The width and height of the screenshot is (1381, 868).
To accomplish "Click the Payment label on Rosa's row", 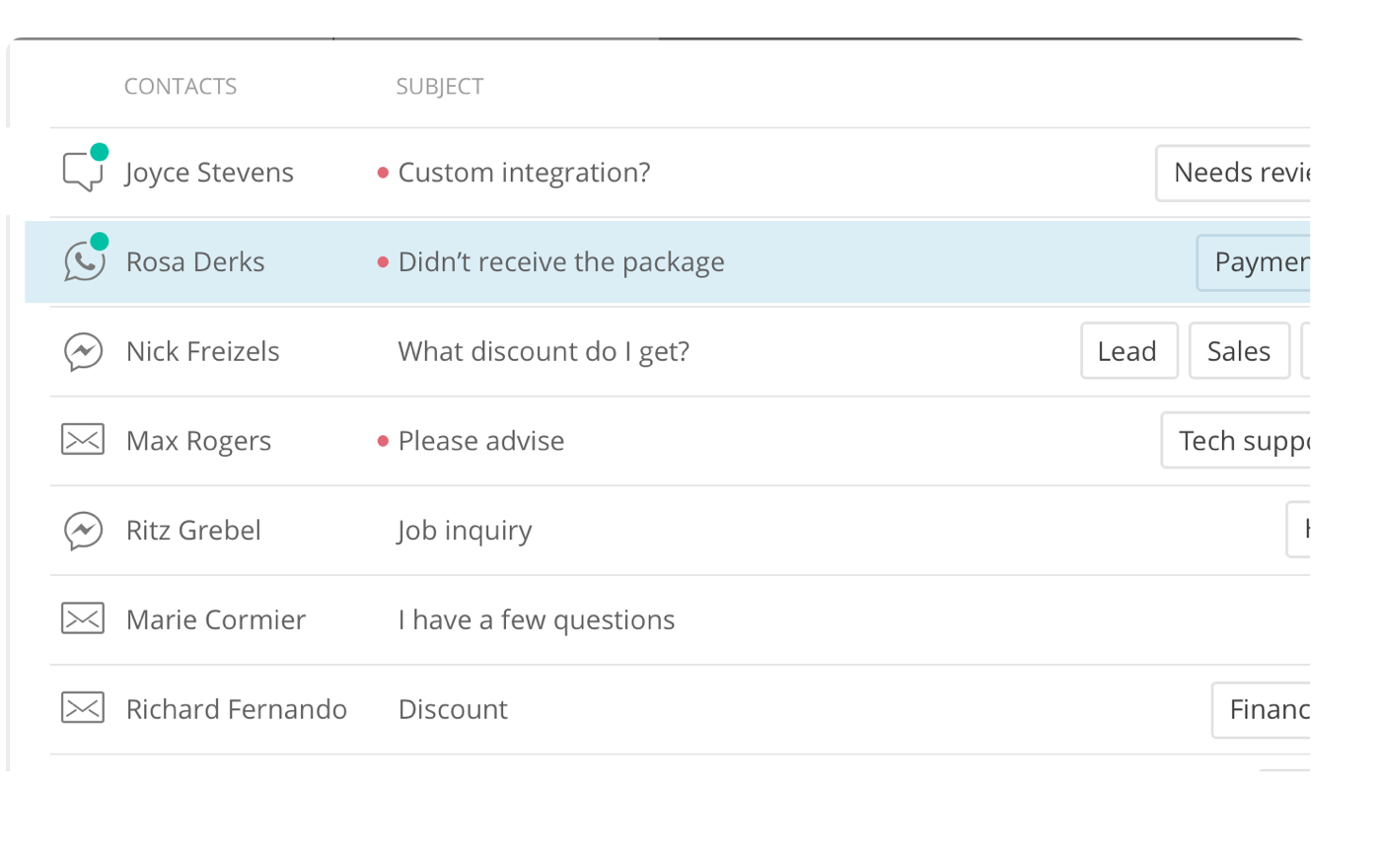I will pos(1257,262).
